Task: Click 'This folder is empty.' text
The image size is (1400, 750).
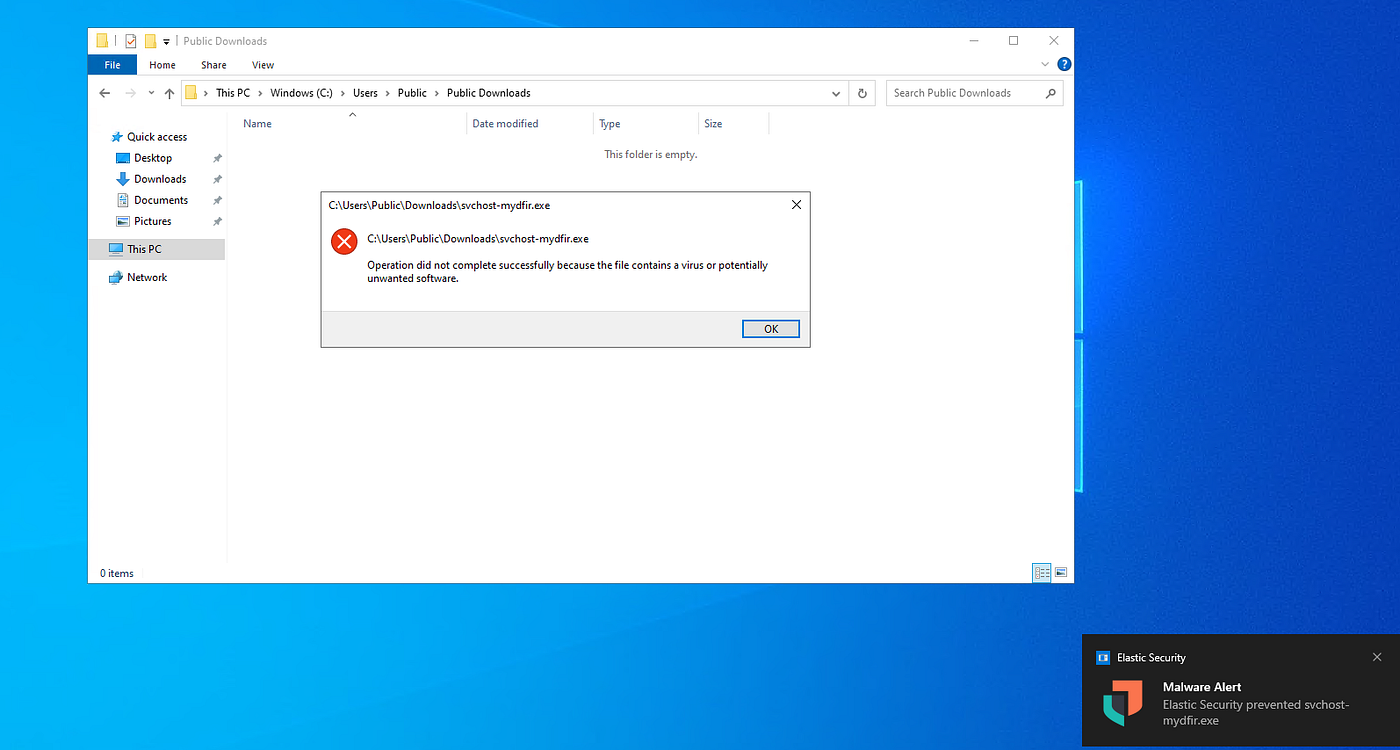Action: tap(651, 155)
